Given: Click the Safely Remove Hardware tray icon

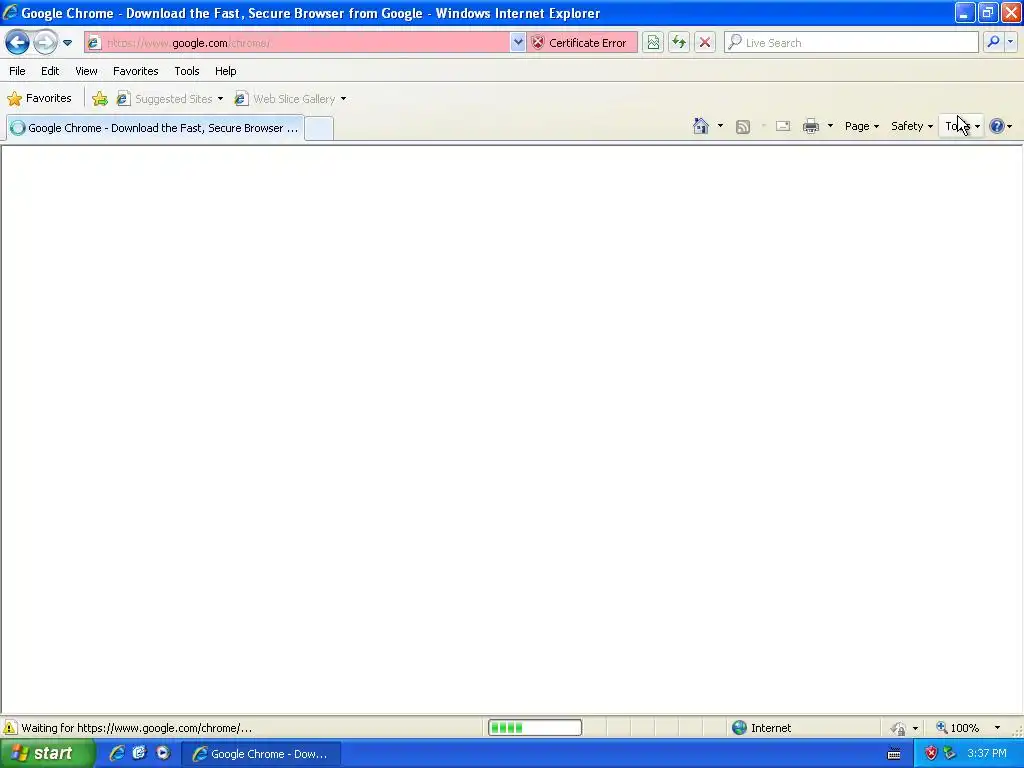Looking at the screenshot, I should [950, 754].
